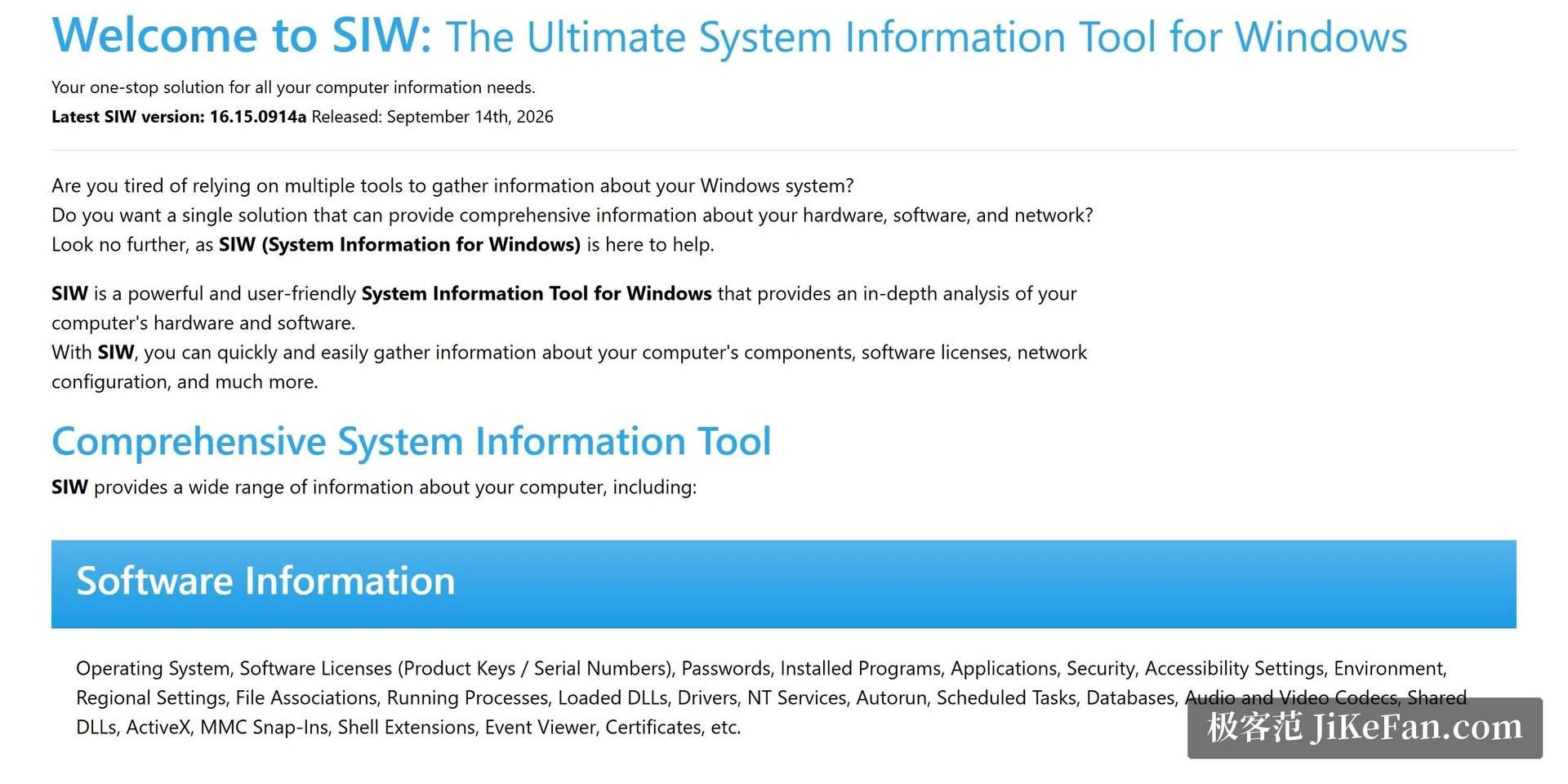Click the 'Do you want a single solution' sentence
The height and width of the screenshot is (784, 1568).
pyautogui.click(x=572, y=216)
